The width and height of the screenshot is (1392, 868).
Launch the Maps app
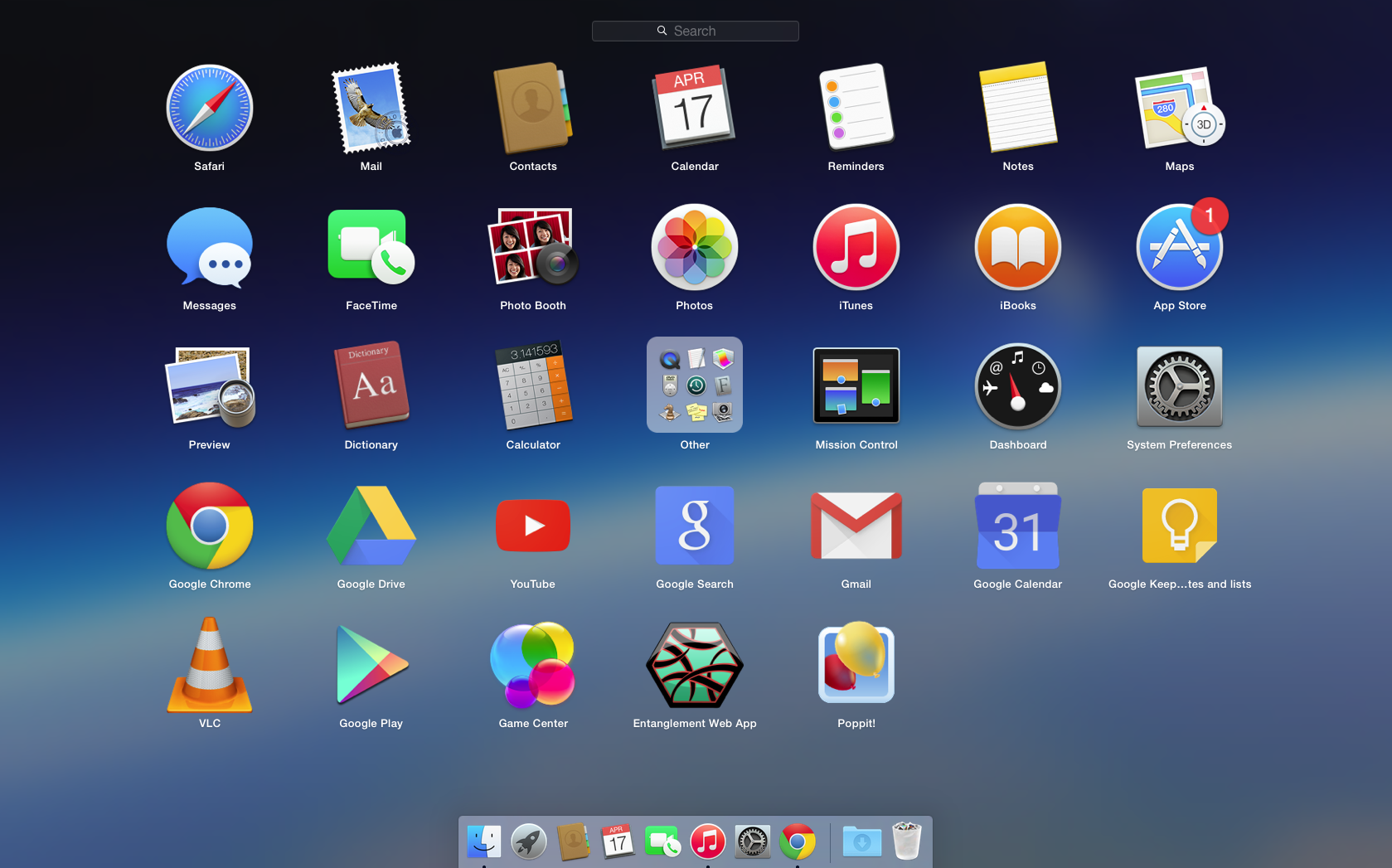(x=1180, y=108)
